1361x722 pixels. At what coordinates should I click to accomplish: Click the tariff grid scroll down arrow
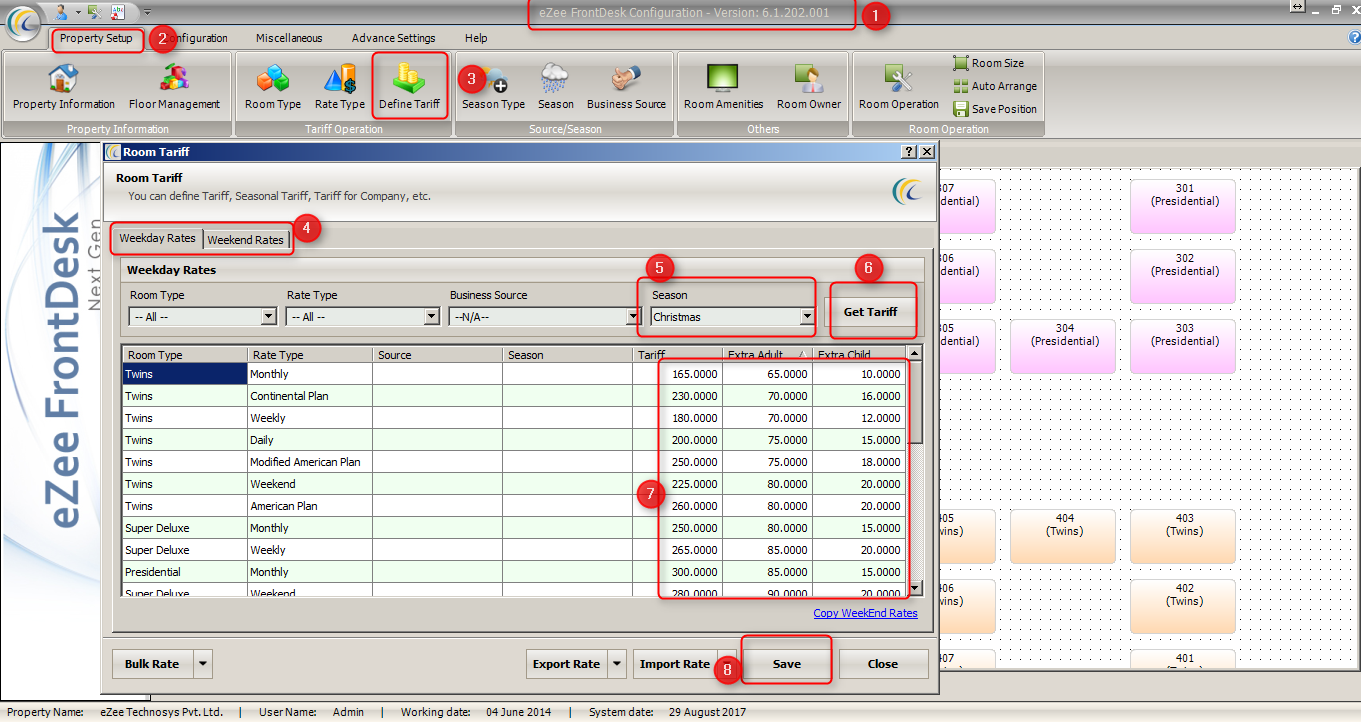915,588
